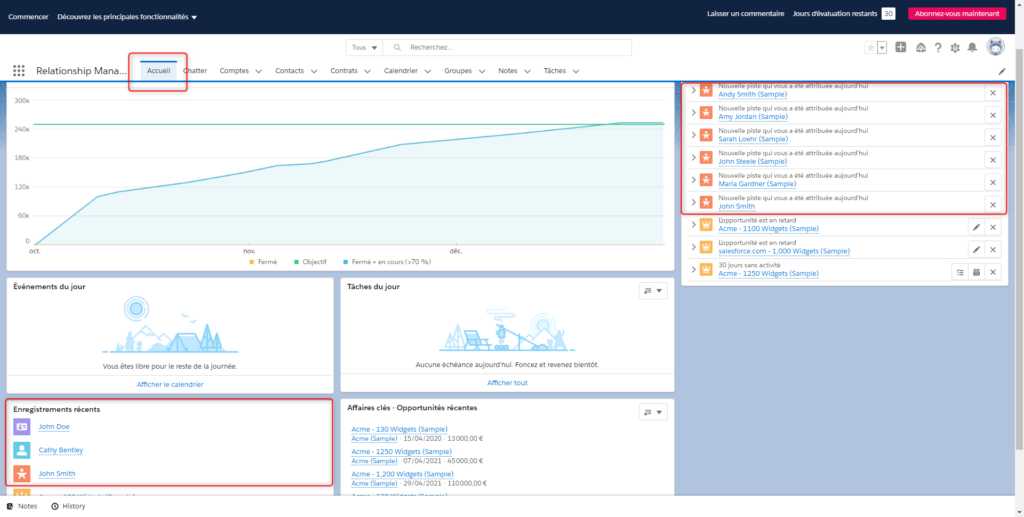Click the 30 evaluation days remaining badge
1024x517 pixels.
(x=888, y=14)
